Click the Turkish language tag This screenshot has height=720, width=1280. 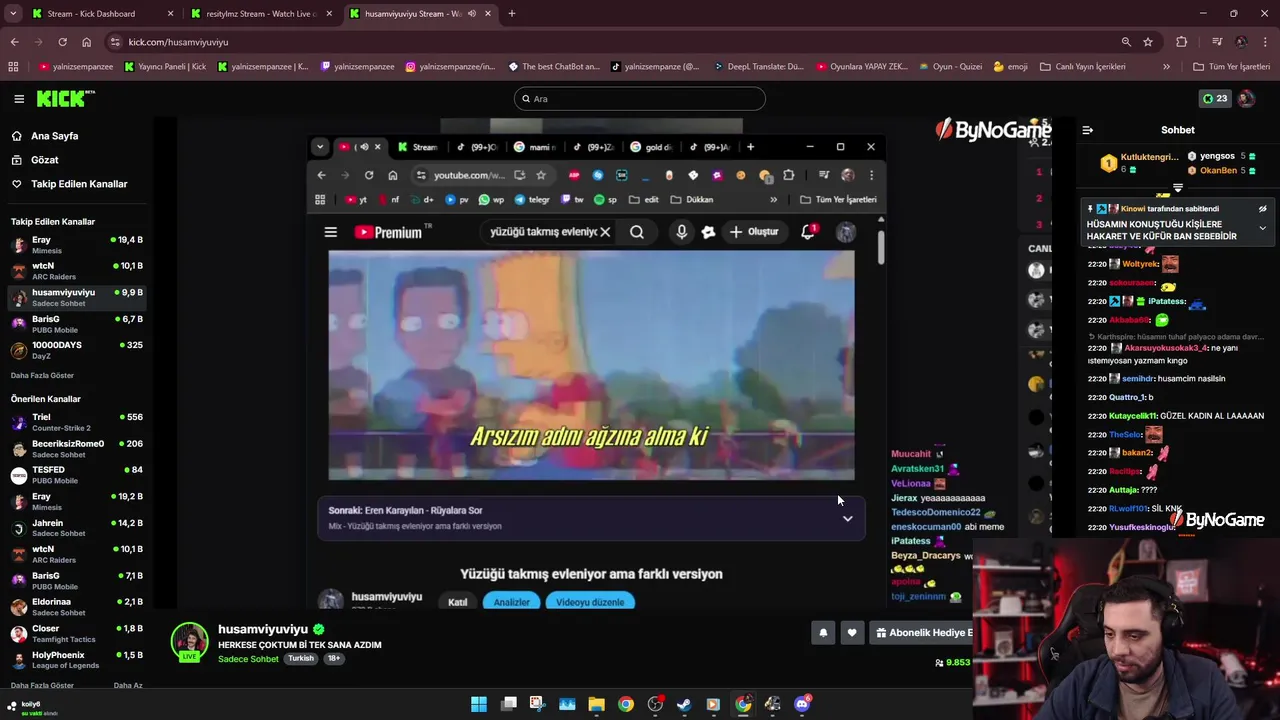point(301,659)
